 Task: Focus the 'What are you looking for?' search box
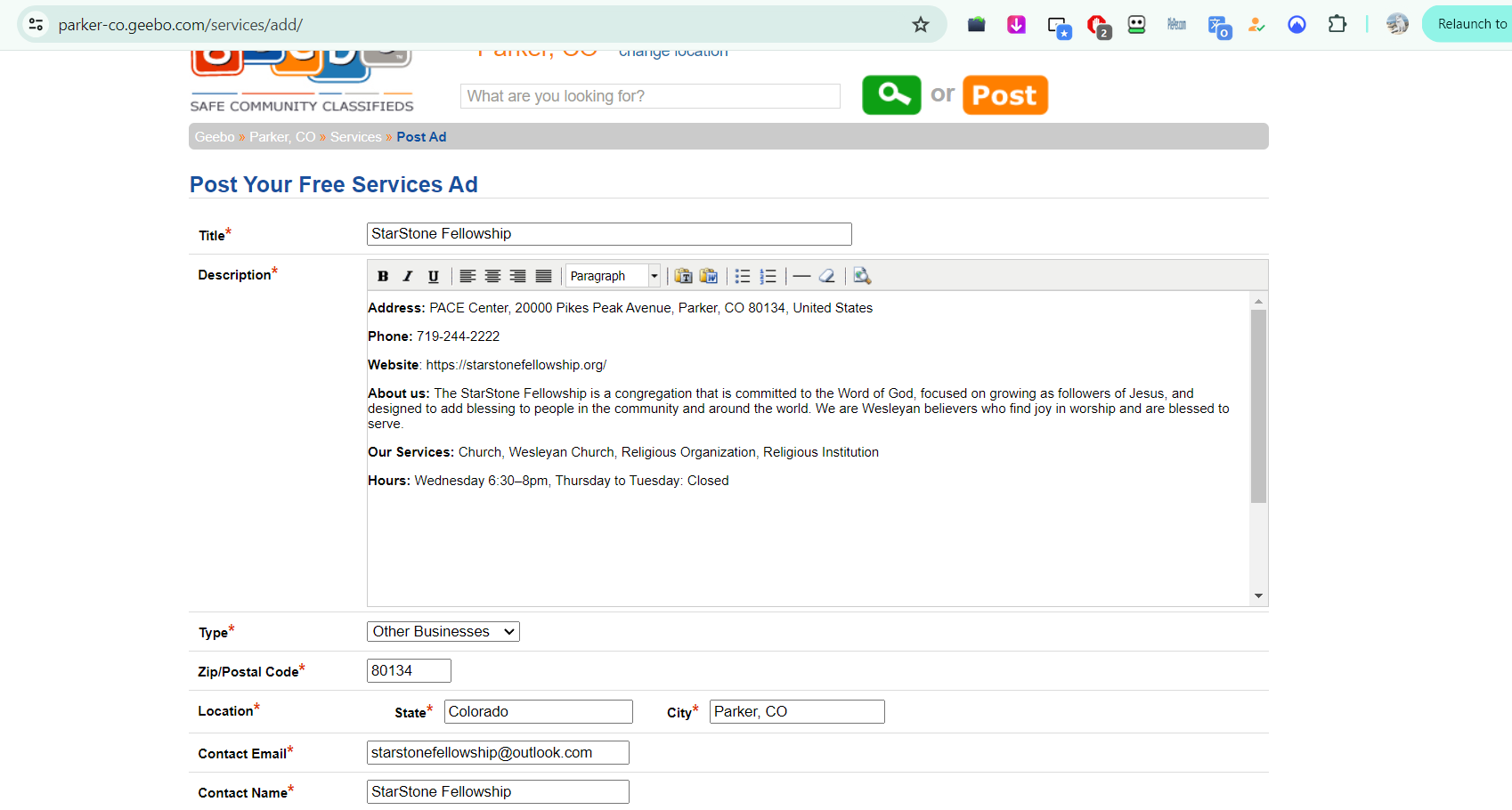coord(650,96)
